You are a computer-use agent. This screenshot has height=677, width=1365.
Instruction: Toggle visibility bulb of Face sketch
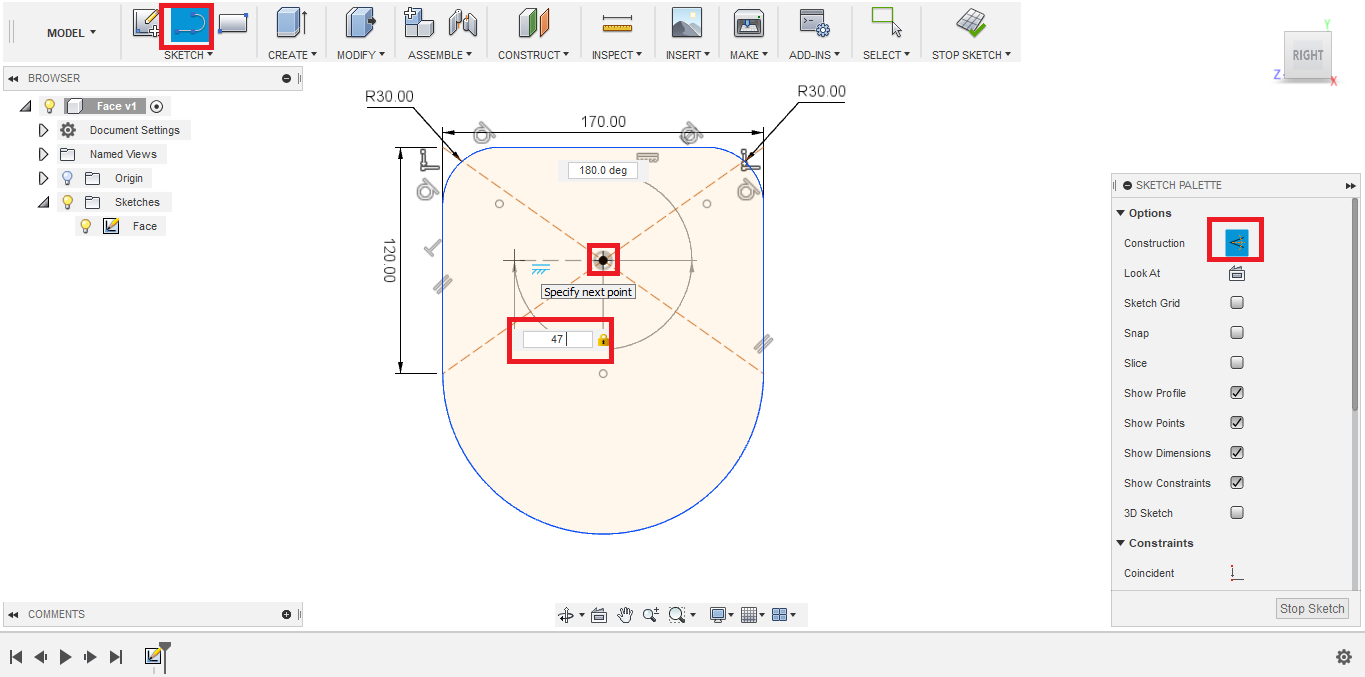tap(86, 226)
